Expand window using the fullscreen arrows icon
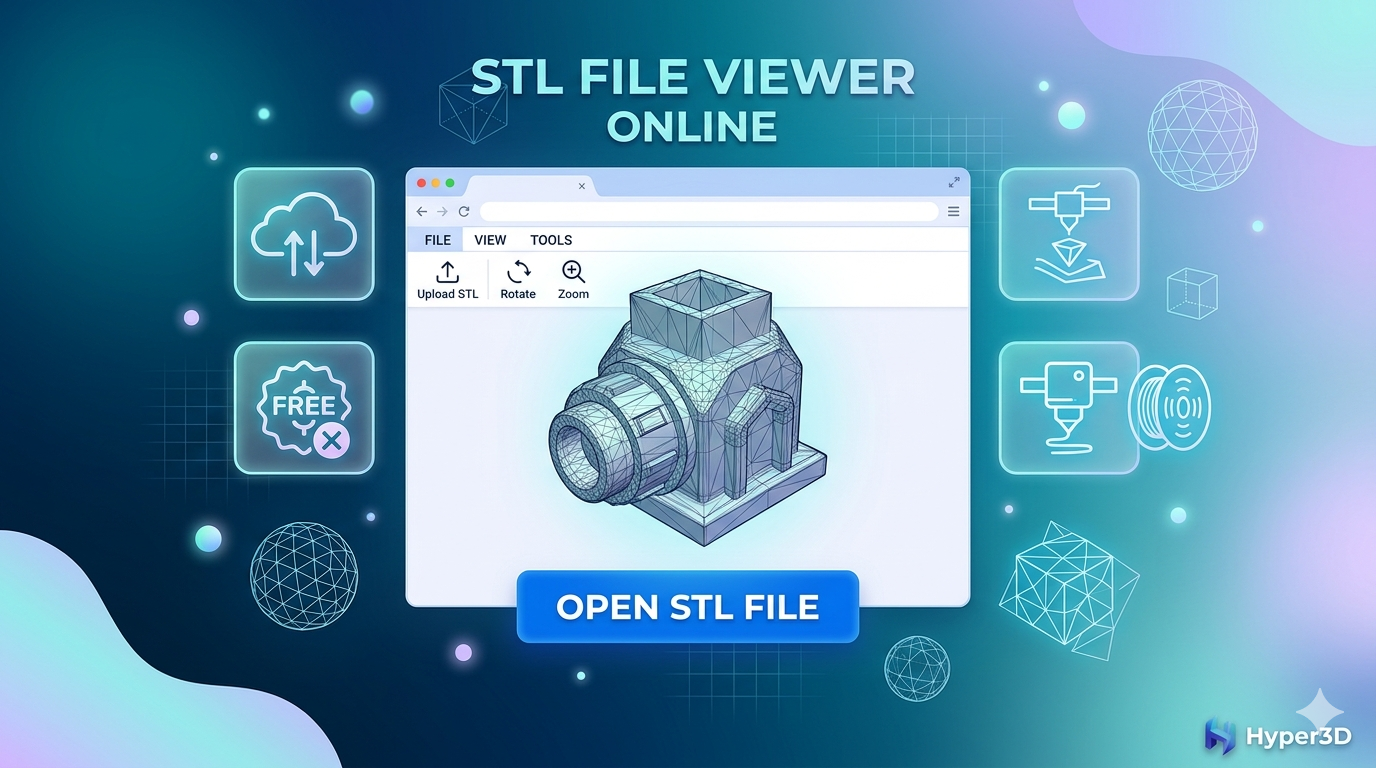Screen dimensions: 1376x768 (953, 182)
